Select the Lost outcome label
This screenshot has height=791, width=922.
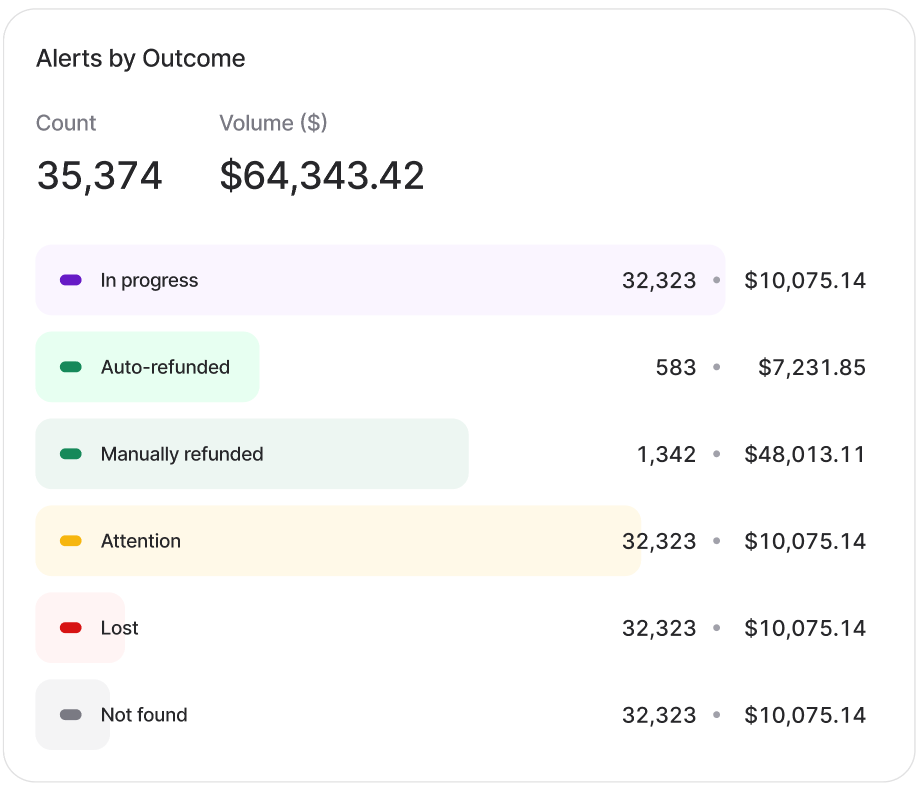120,628
